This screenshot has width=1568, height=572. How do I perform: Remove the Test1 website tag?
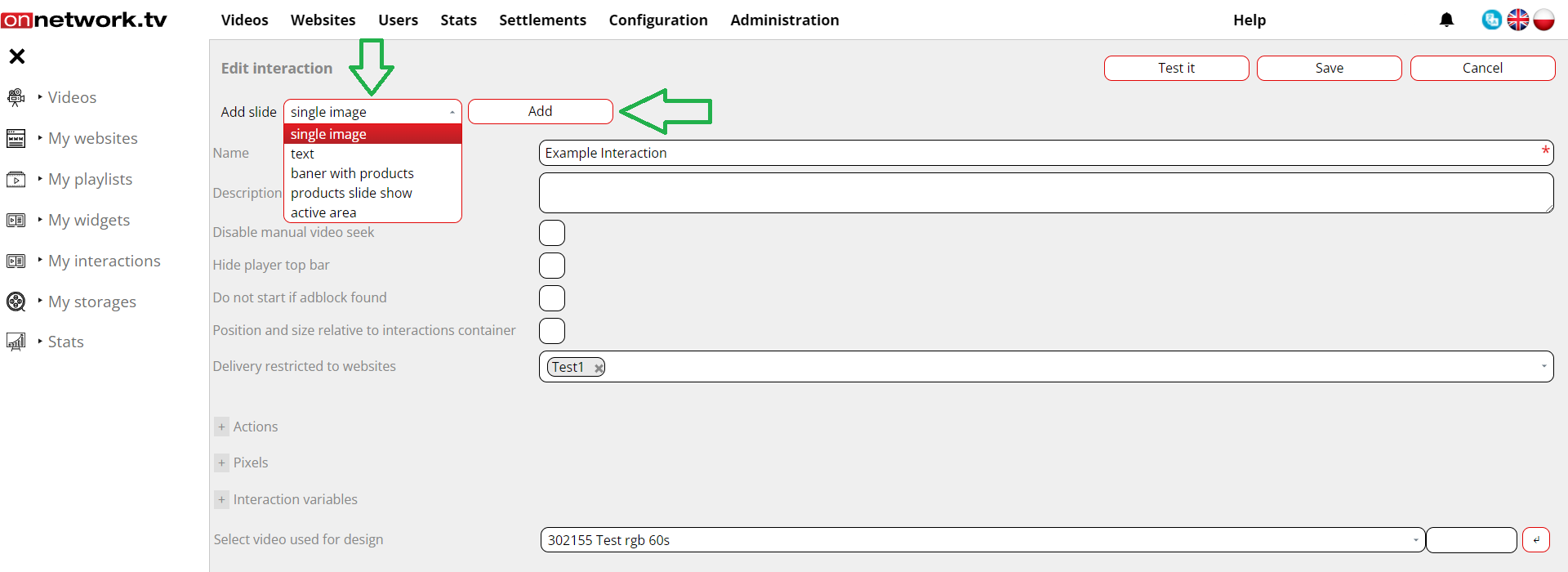[599, 368]
